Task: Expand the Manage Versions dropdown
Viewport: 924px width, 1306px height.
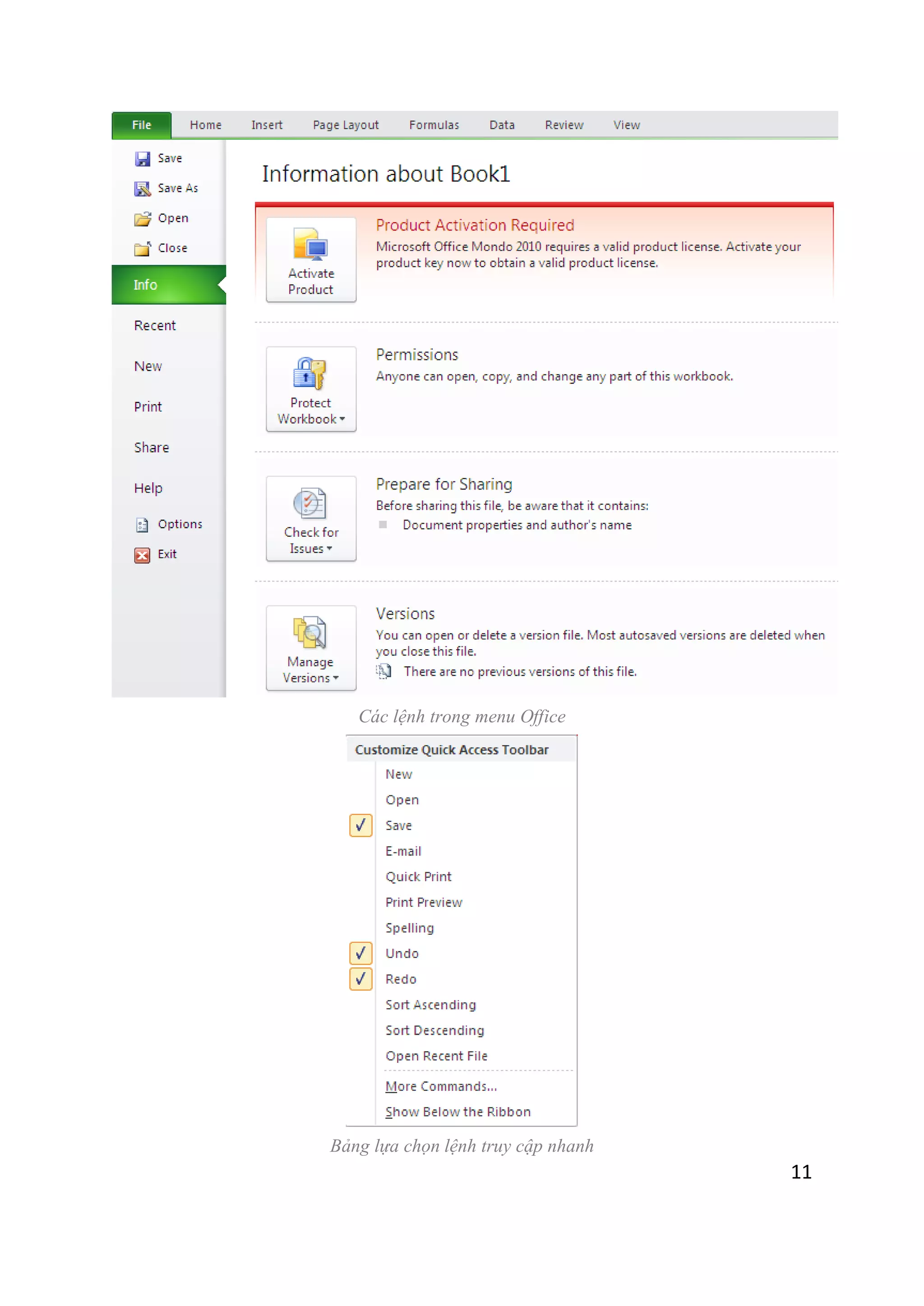Action: click(311, 648)
